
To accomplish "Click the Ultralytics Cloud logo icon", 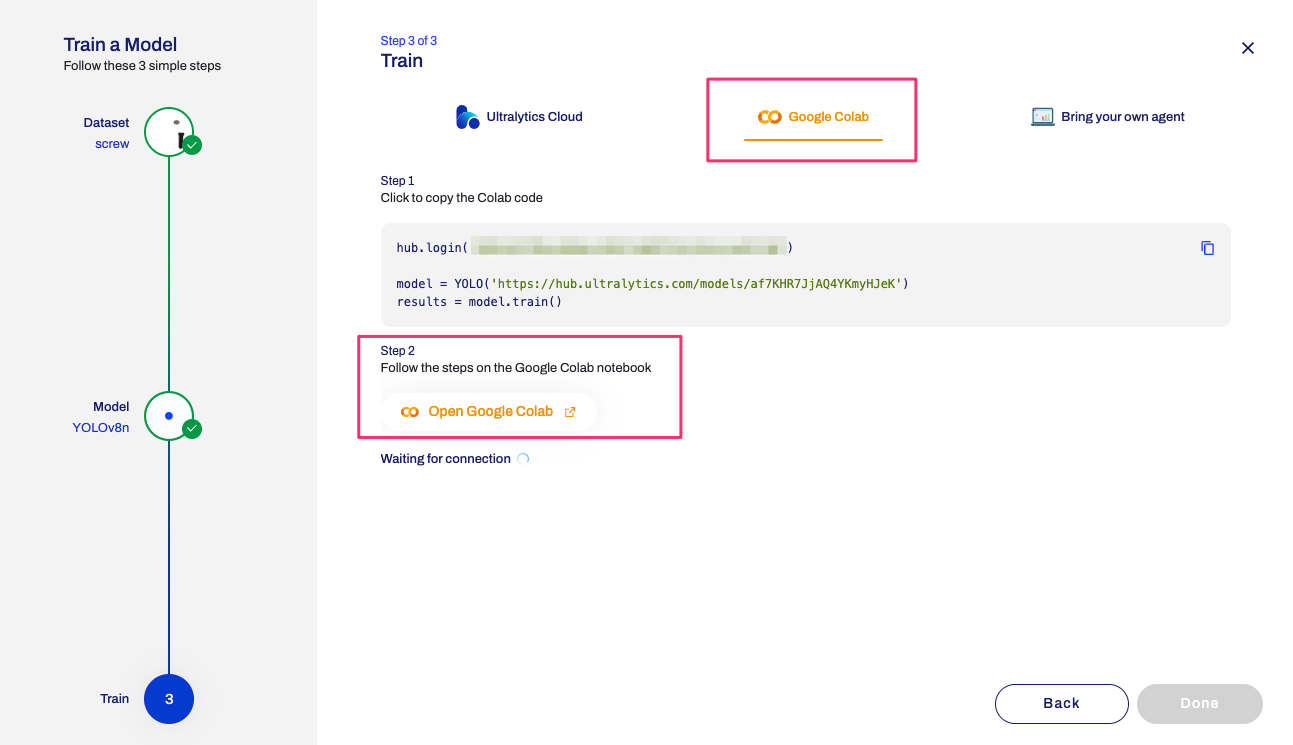I will [x=467, y=117].
